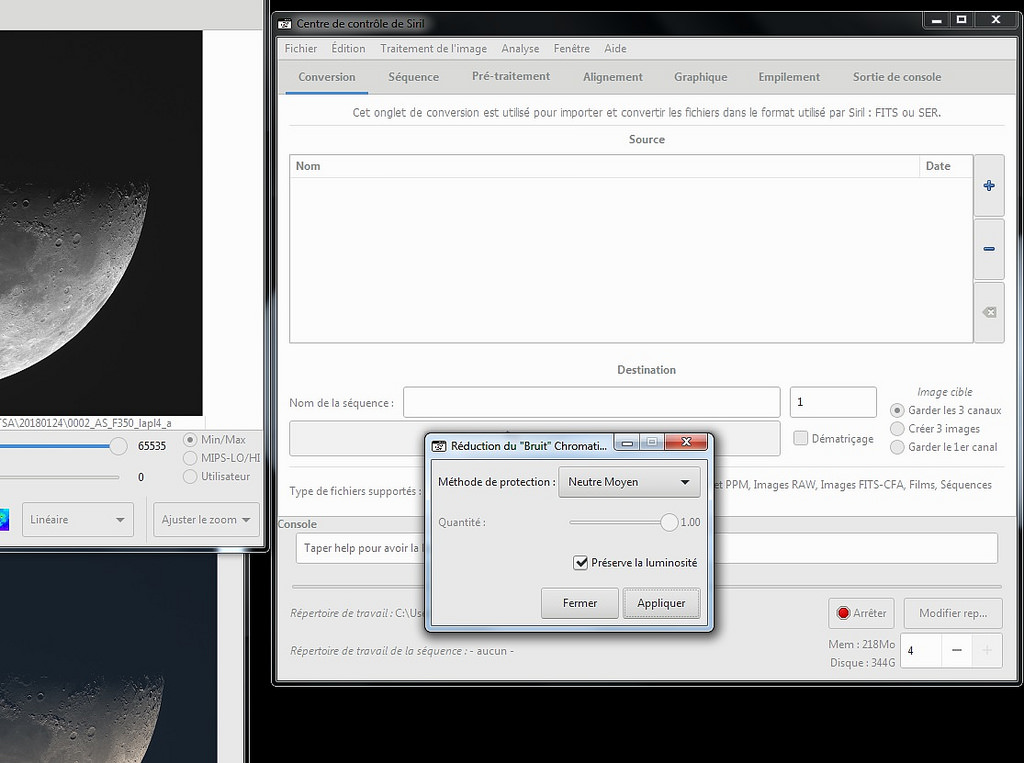Click the plus icon to add source files
Screen dimensions: 1024x763
click(x=989, y=186)
